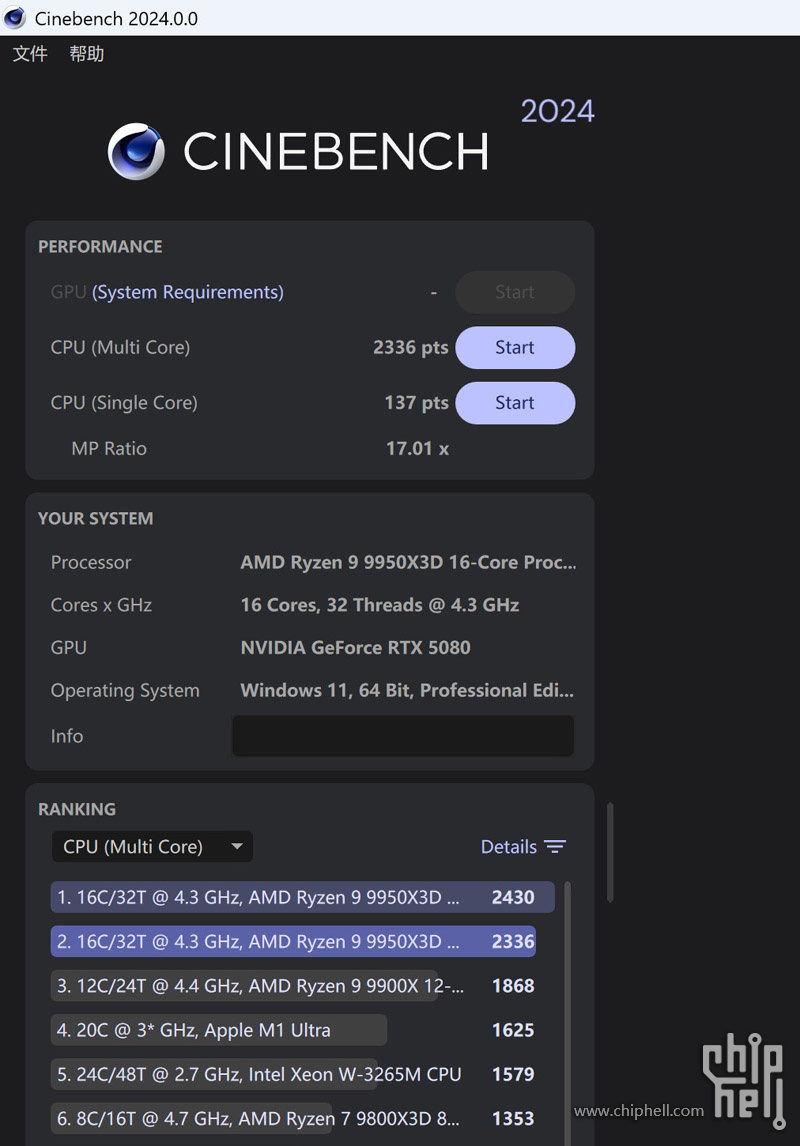
Task: Select ranking entry 1 scoring 2430
Action: [x=302, y=897]
